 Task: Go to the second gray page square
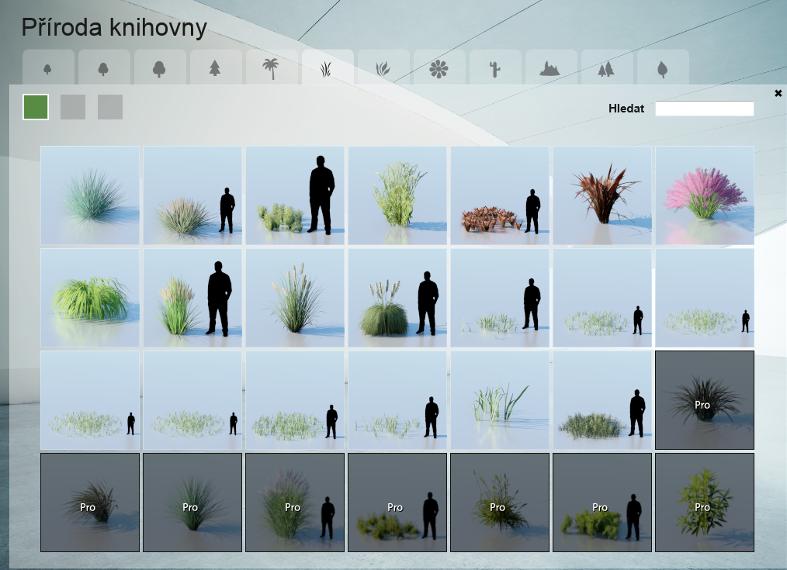[73, 107]
